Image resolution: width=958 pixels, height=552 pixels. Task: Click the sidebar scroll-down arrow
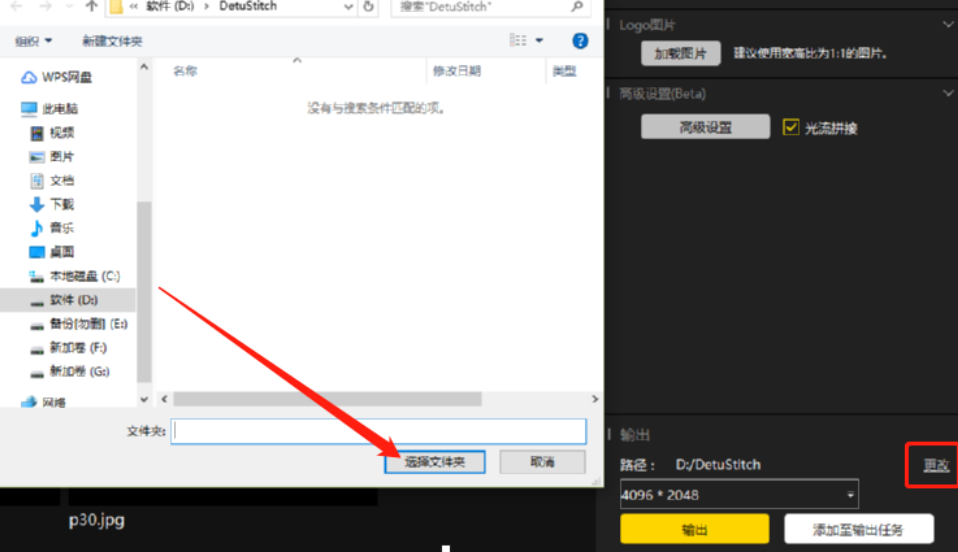144,400
